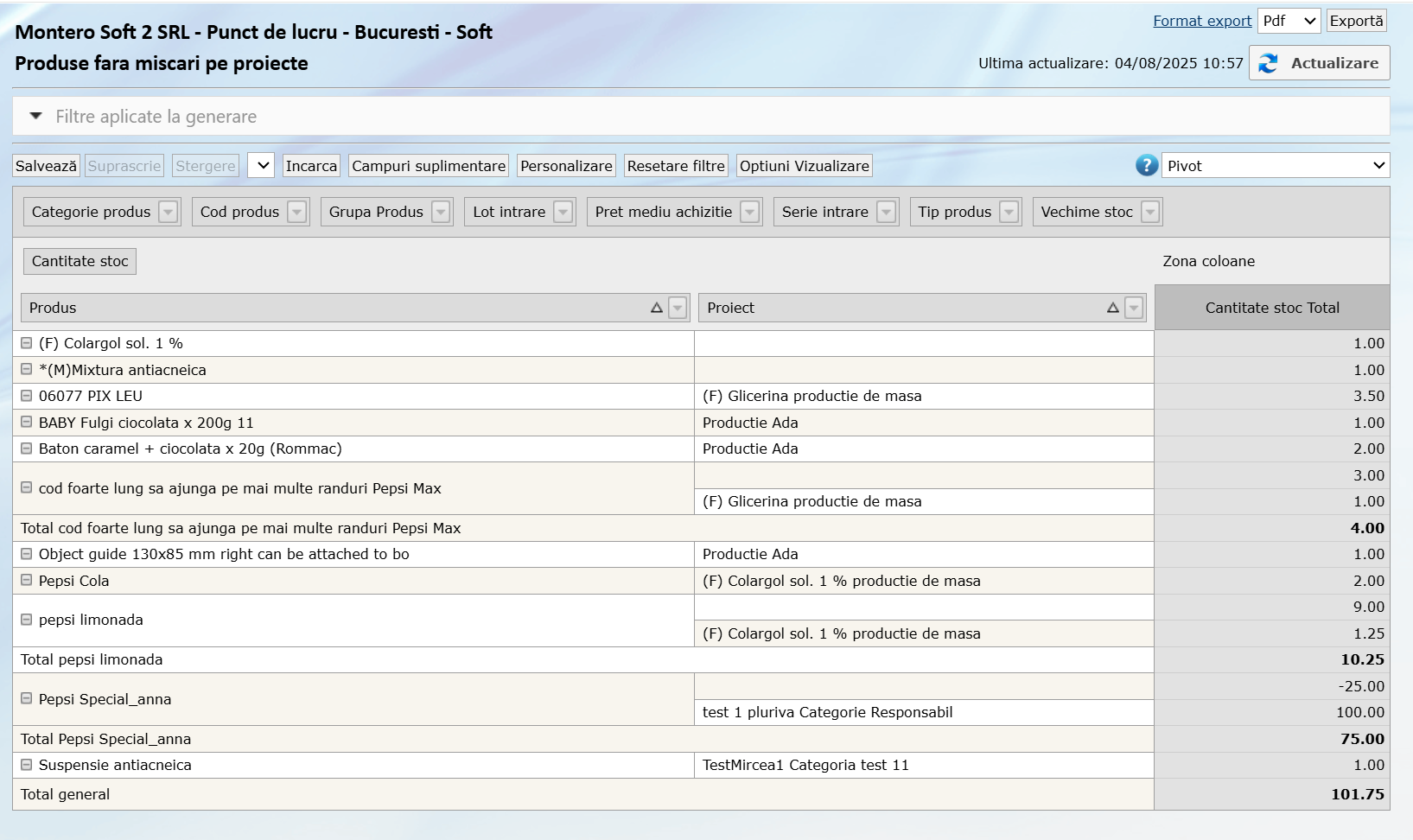Collapse the Pepsi Cola row
This screenshot has width=1413, height=840.
point(27,581)
